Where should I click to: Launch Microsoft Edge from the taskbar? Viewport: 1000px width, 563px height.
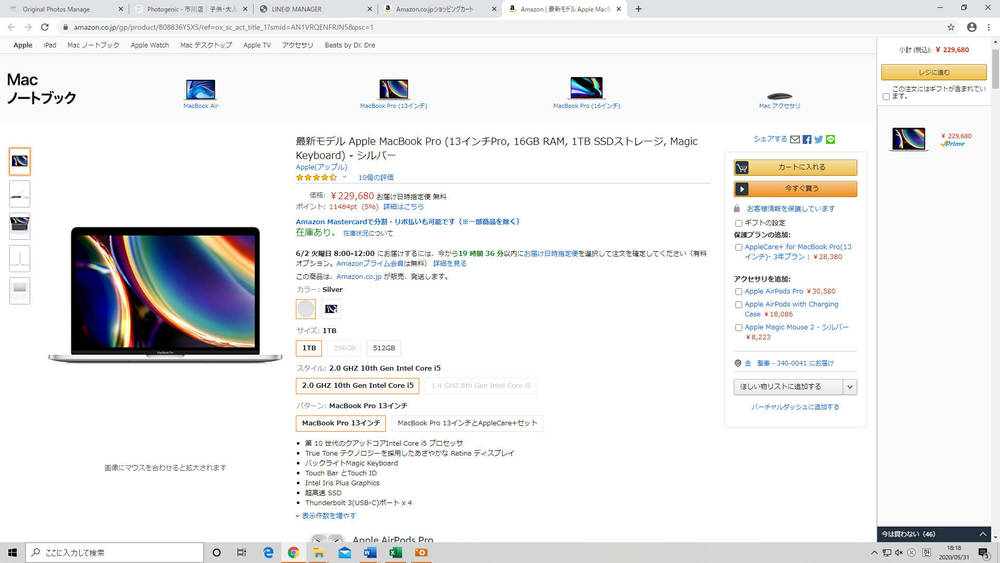[268, 552]
